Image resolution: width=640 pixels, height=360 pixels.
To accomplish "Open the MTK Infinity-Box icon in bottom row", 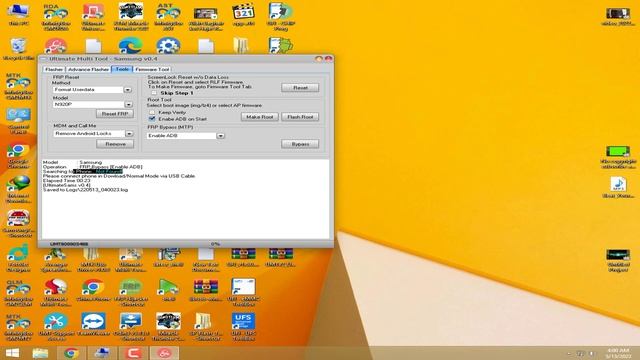I will tap(18, 328).
